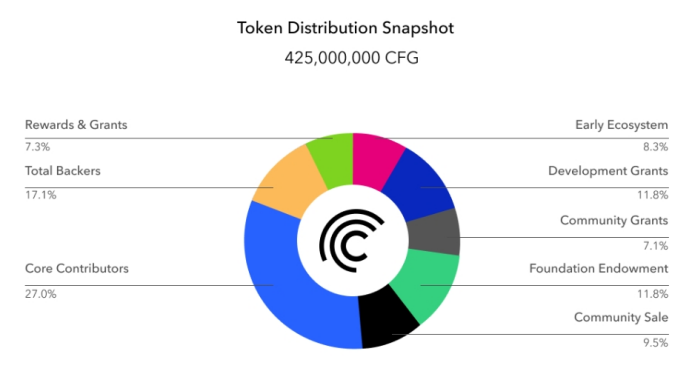
Task: Click the gray Community Grants slice
Action: coord(434,233)
